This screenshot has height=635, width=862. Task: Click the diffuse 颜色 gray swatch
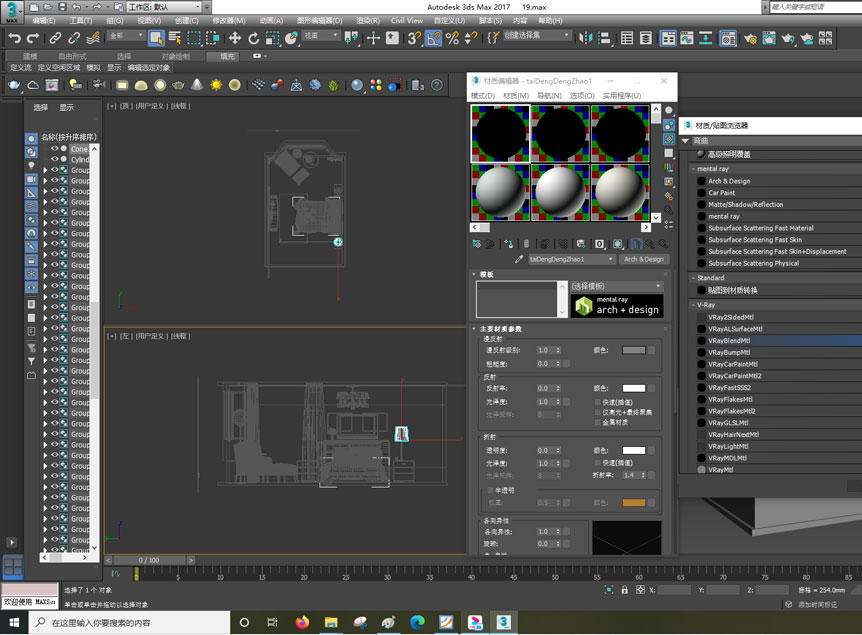(x=633, y=350)
